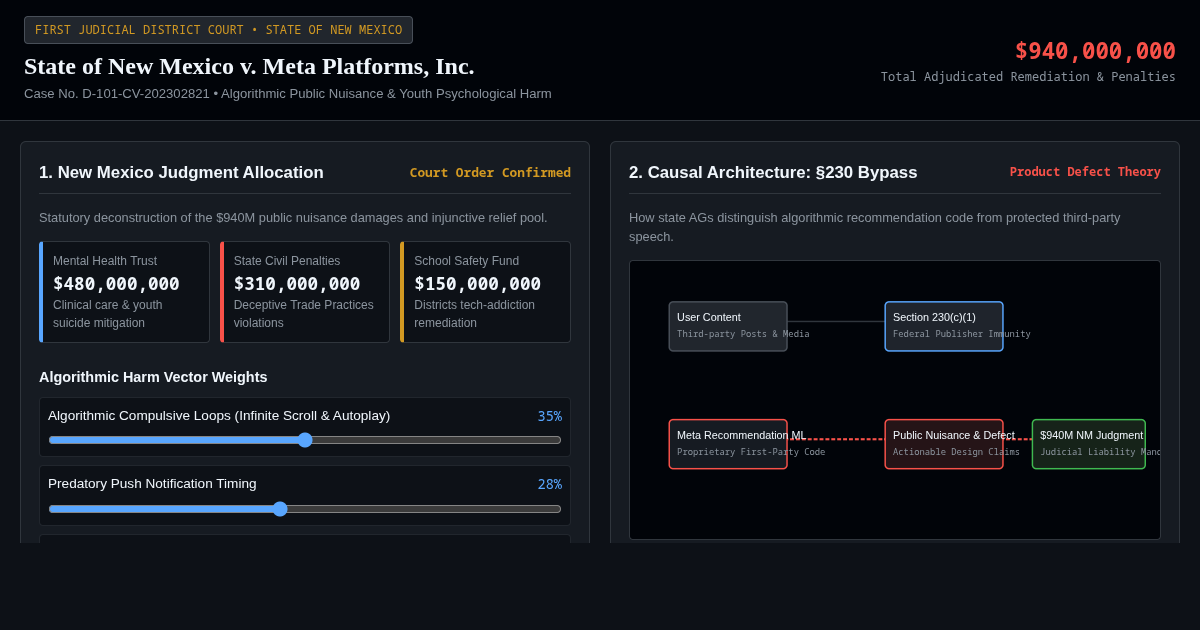Click the $940M NM Judgment node
The width and height of the screenshot is (1200, 630).
[x=1089, y=444]
